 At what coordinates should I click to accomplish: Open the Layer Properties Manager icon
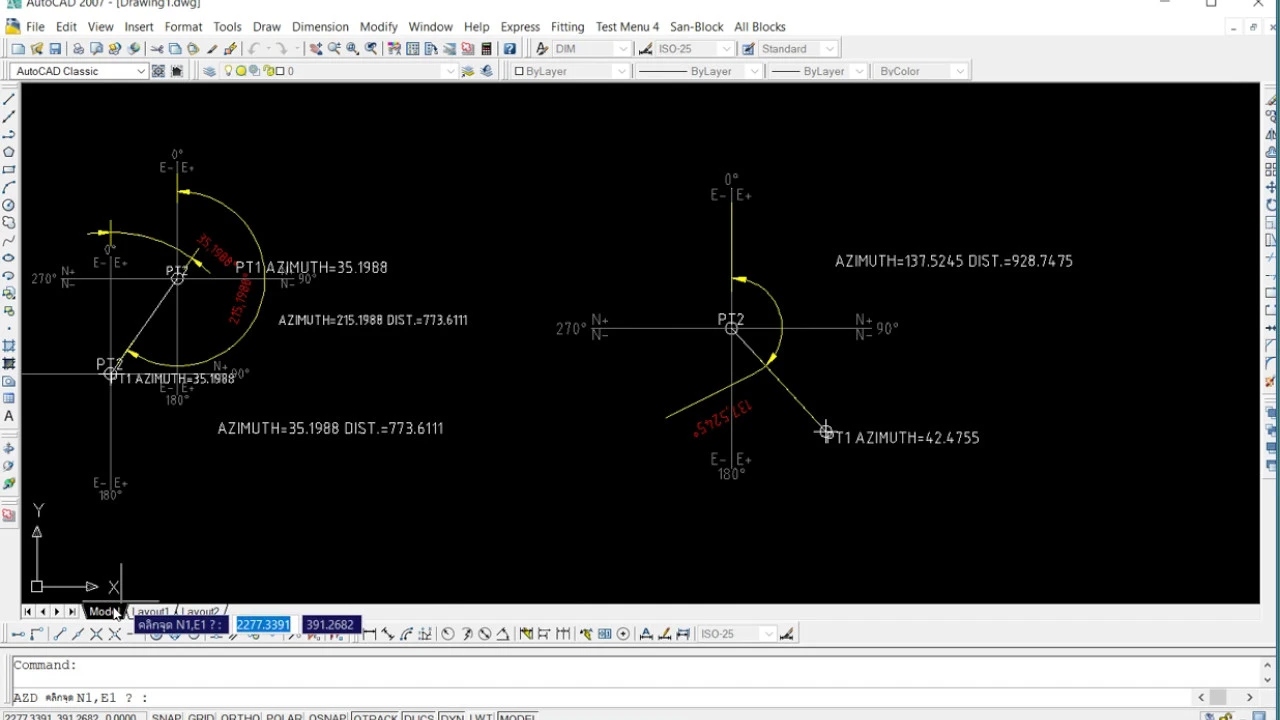[209, 71]
